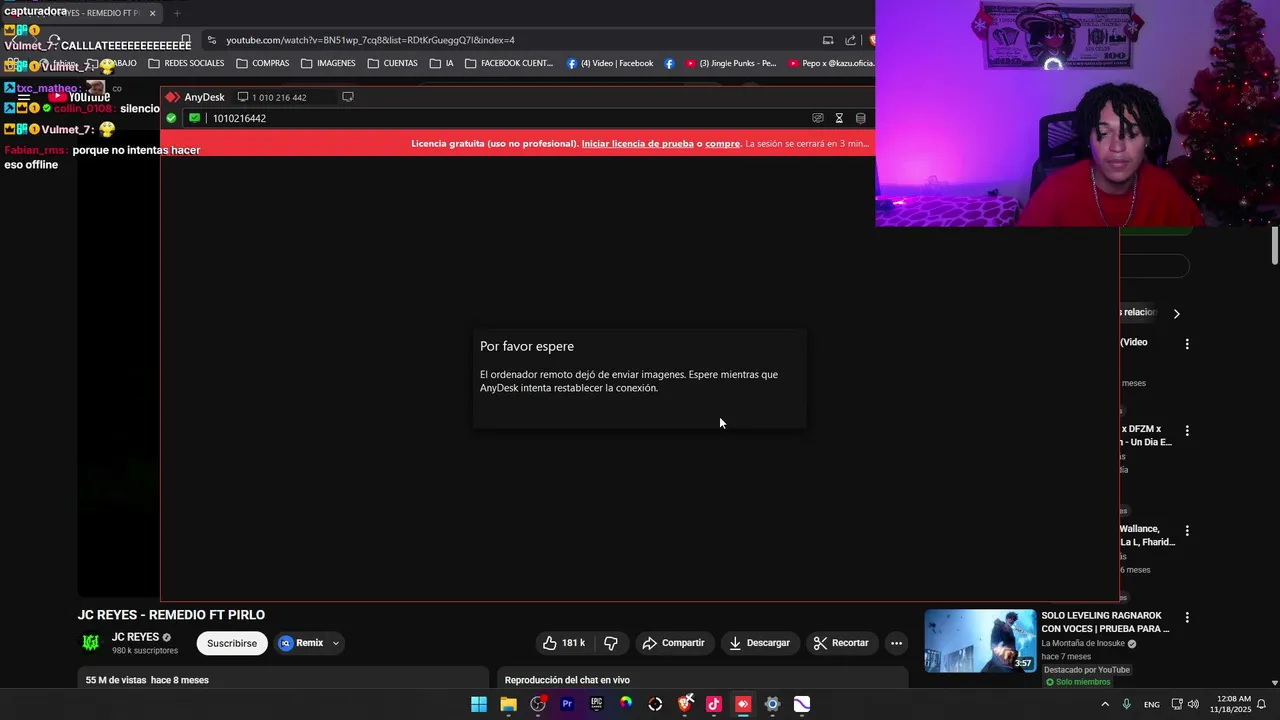This screenshot has height=720, width=1280.
Task: Open SOLO LEVELING RAGNAROK video thumbnail
Action: tap(980, 641)
